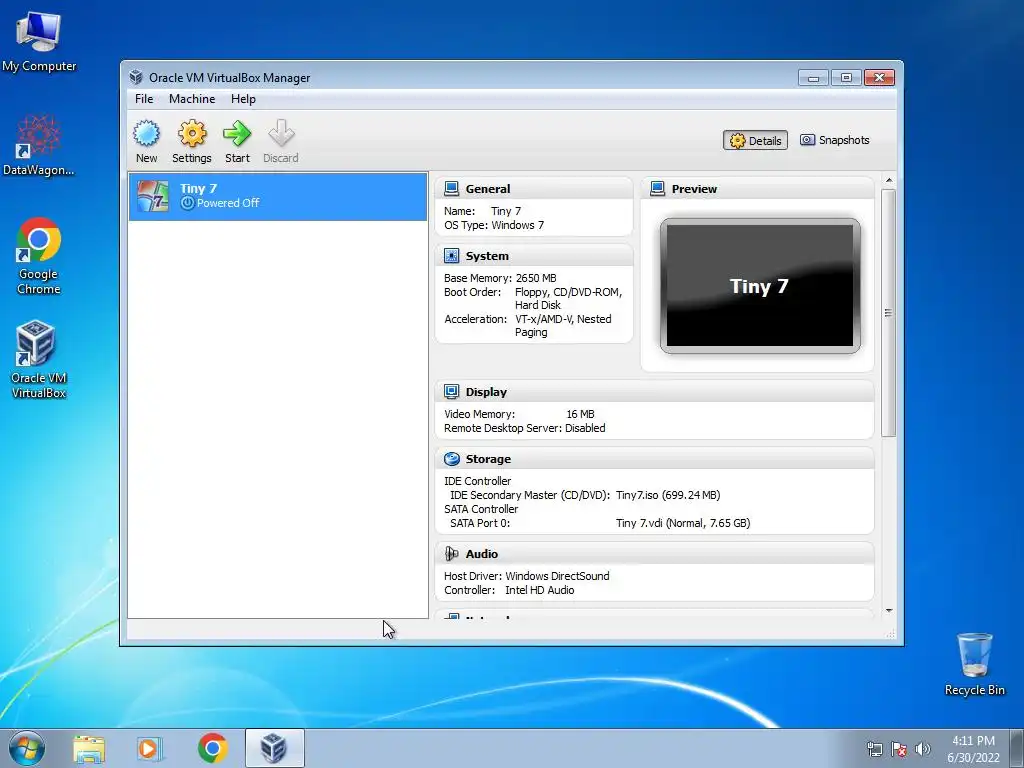Click the VirtualBox title bar cube icon

136,77
